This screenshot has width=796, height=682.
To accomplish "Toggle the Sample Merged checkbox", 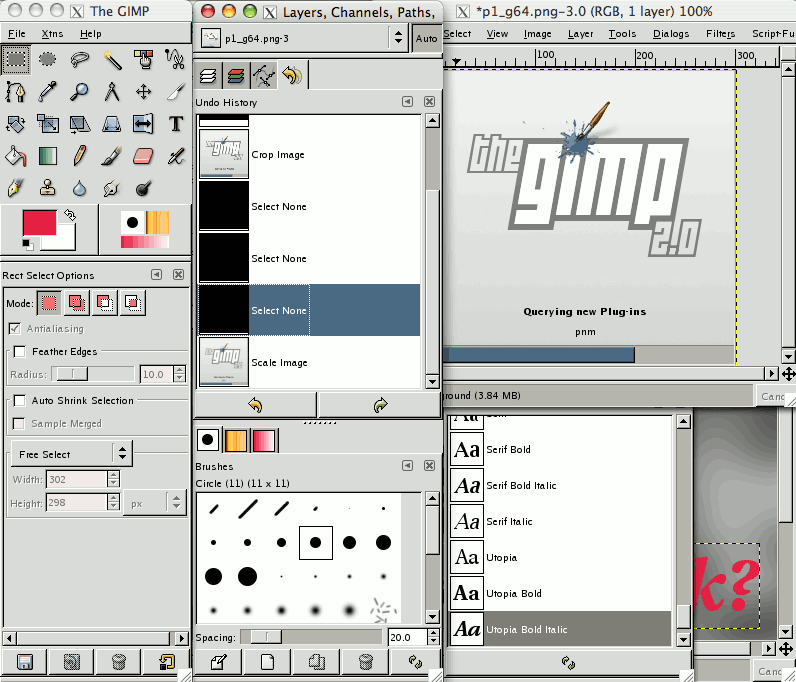I will [19, 424].
